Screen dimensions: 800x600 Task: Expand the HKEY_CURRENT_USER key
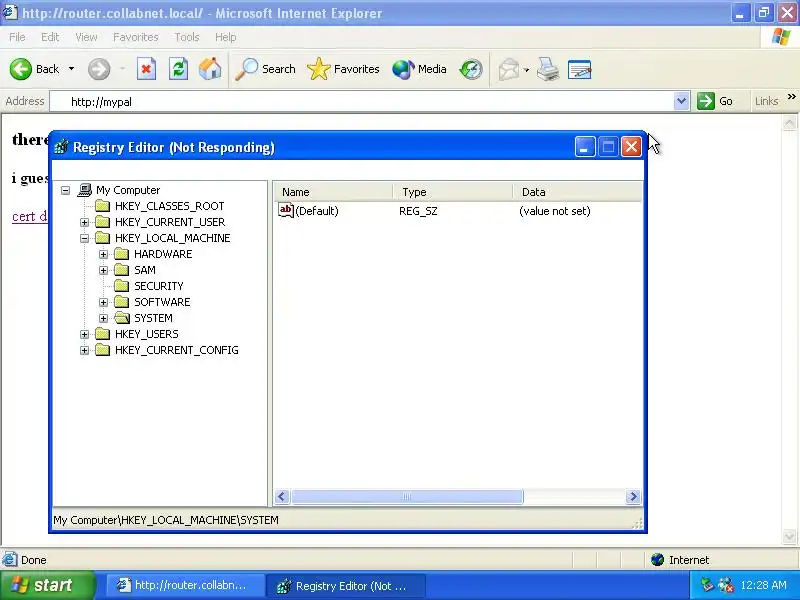84,222
